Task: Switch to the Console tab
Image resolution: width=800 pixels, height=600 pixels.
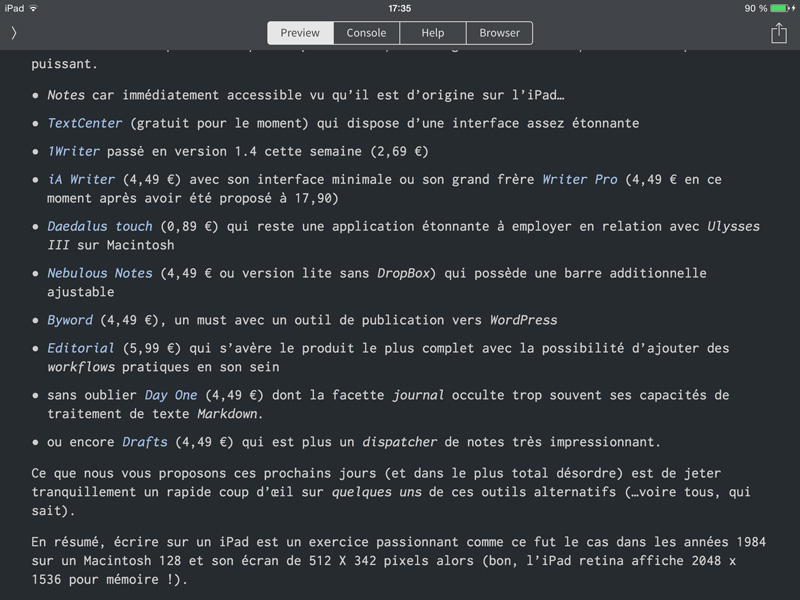Action: [366, 33]
